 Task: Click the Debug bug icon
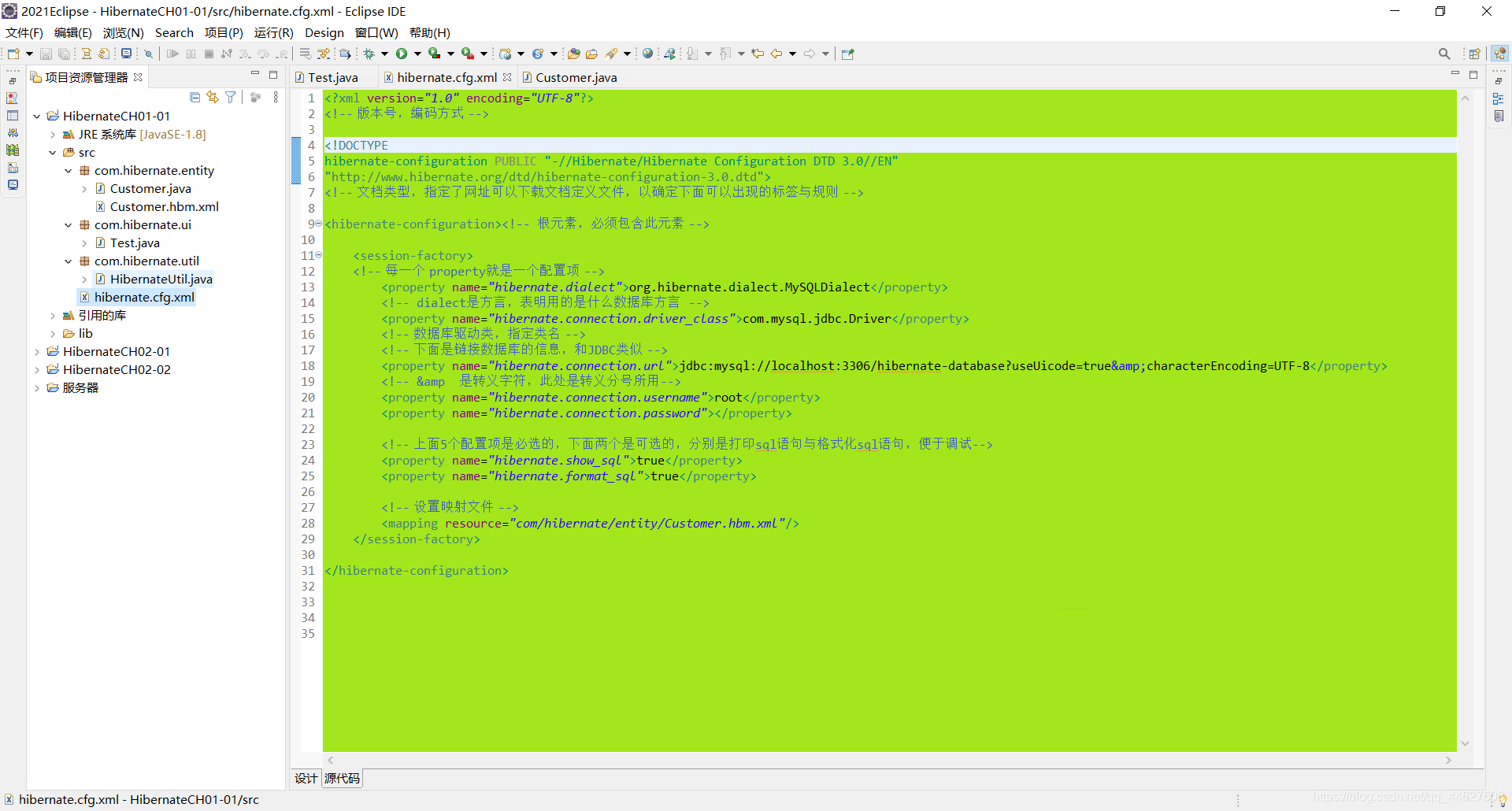click(369, 54)
